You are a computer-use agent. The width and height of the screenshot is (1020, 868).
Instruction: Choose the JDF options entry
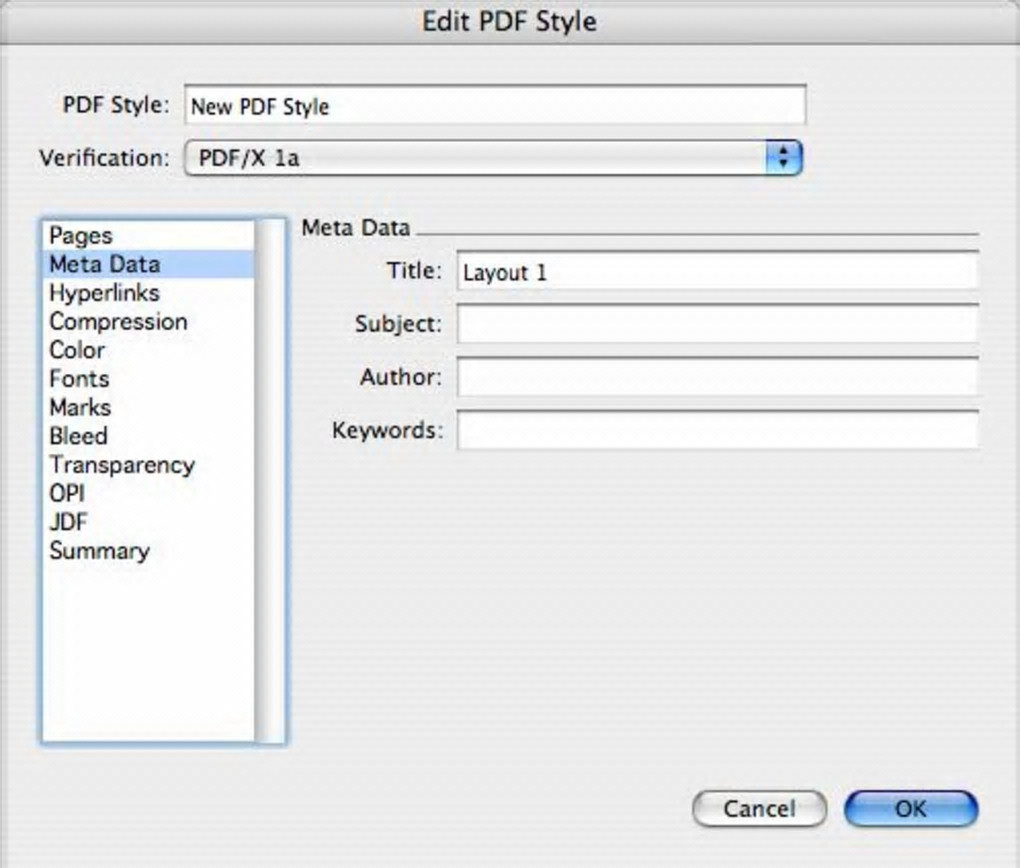click(66, 522)
